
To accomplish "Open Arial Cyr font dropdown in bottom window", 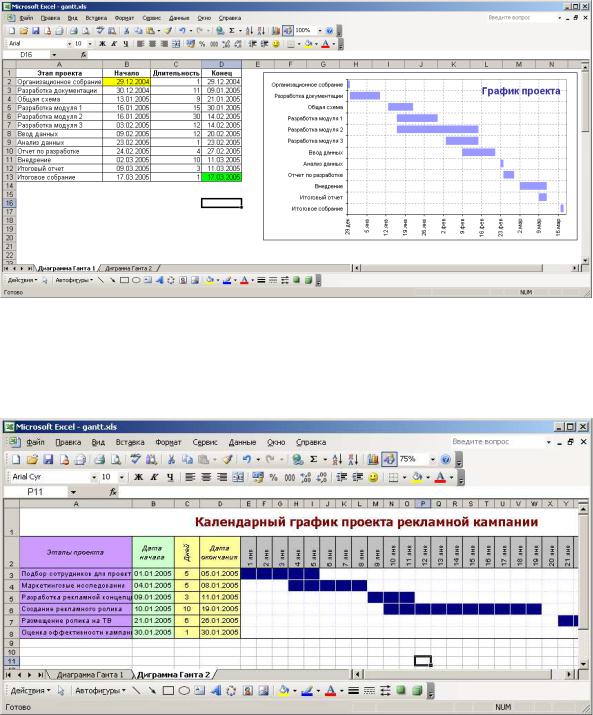I will pyautogui.click(x=94, y=477).
